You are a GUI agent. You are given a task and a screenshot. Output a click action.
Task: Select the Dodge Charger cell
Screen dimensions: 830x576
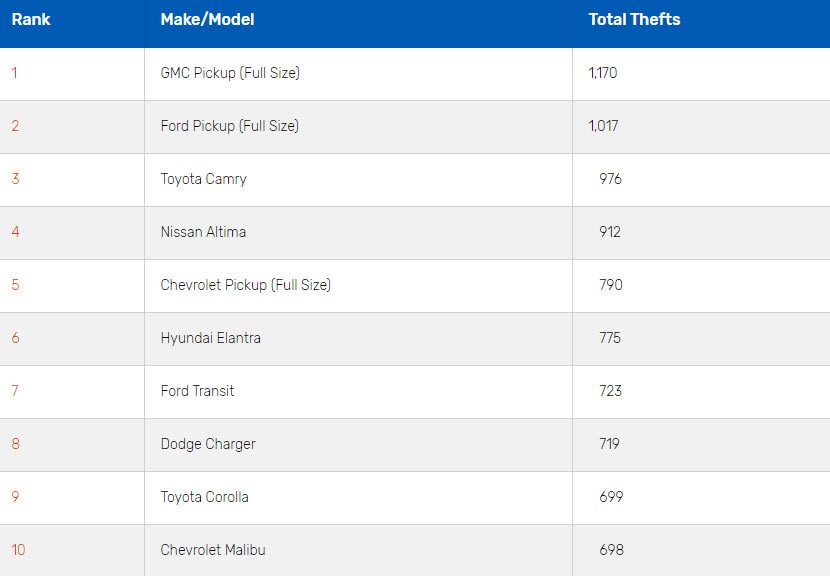click(208, 444)
